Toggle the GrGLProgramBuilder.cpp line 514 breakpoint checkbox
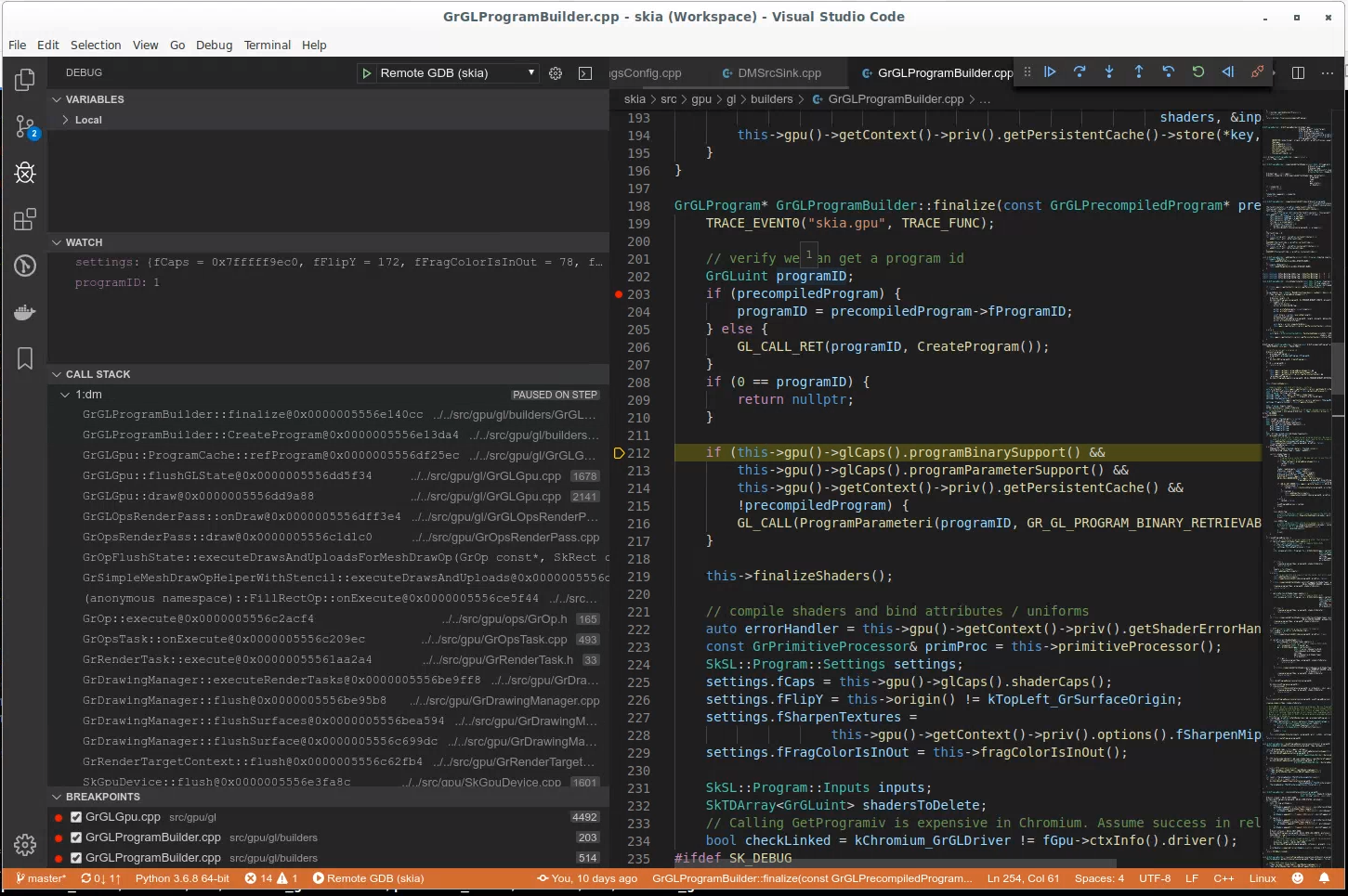The image size is (1348, 896). coord(76,859)
